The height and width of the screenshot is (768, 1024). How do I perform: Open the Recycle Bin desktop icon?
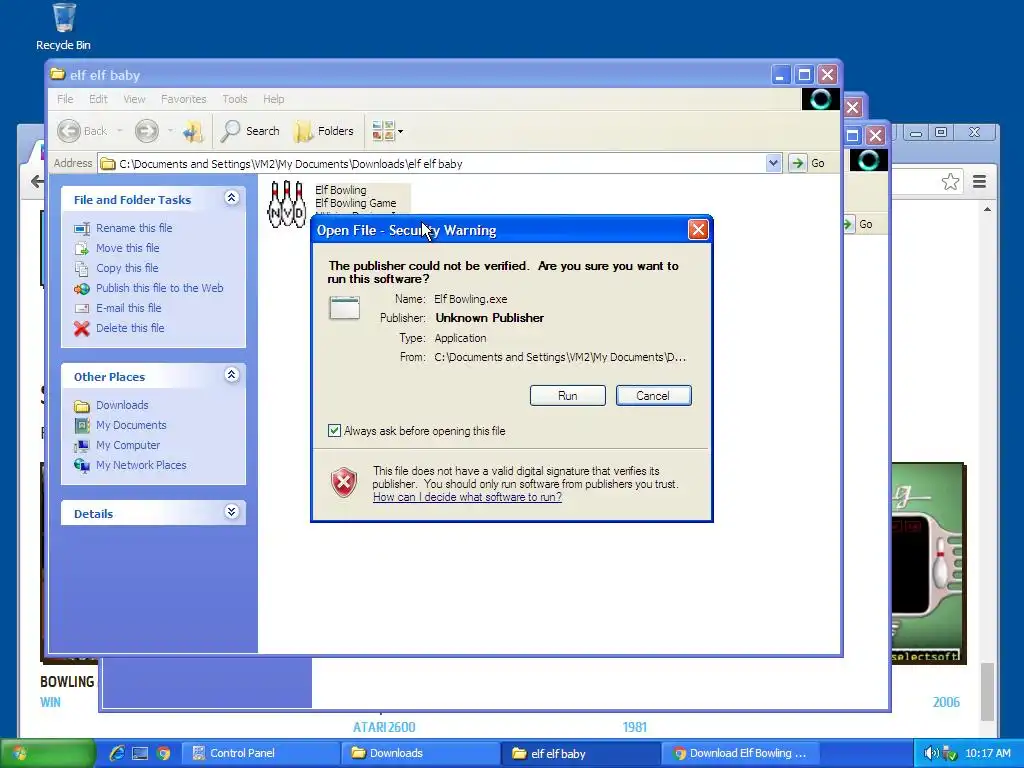[x=63, y=26]
